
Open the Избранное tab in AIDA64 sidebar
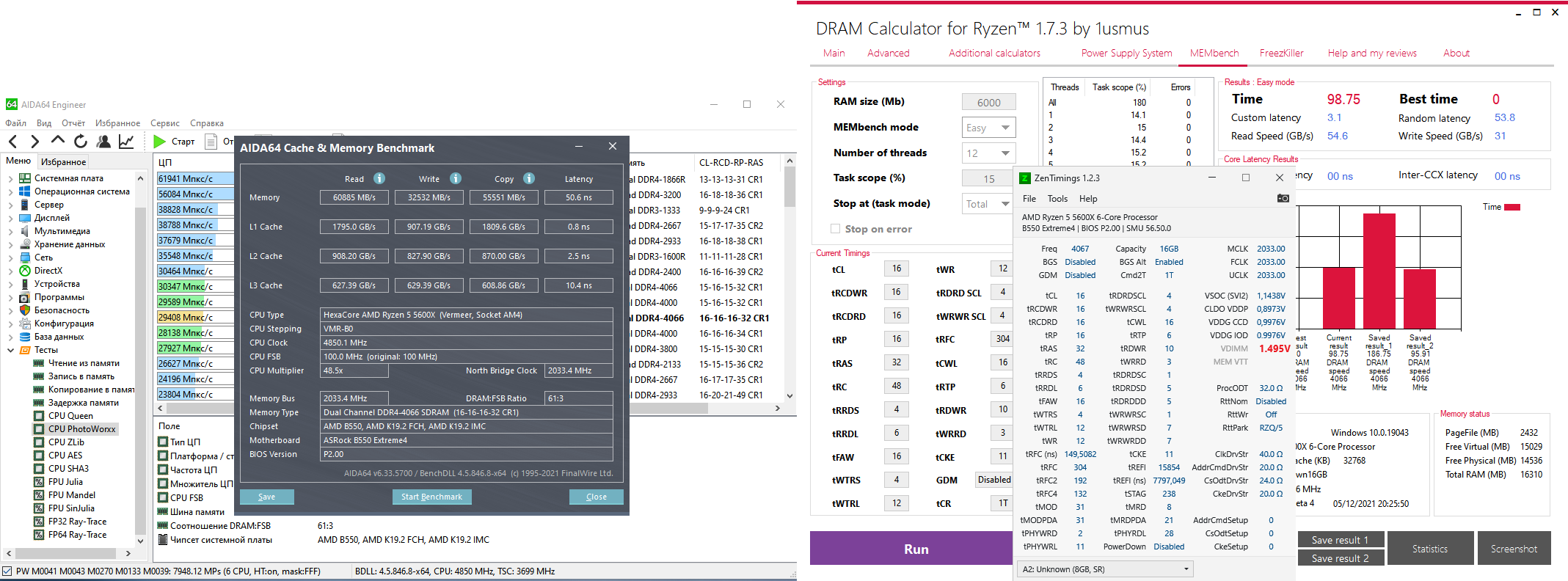(63, 162)
